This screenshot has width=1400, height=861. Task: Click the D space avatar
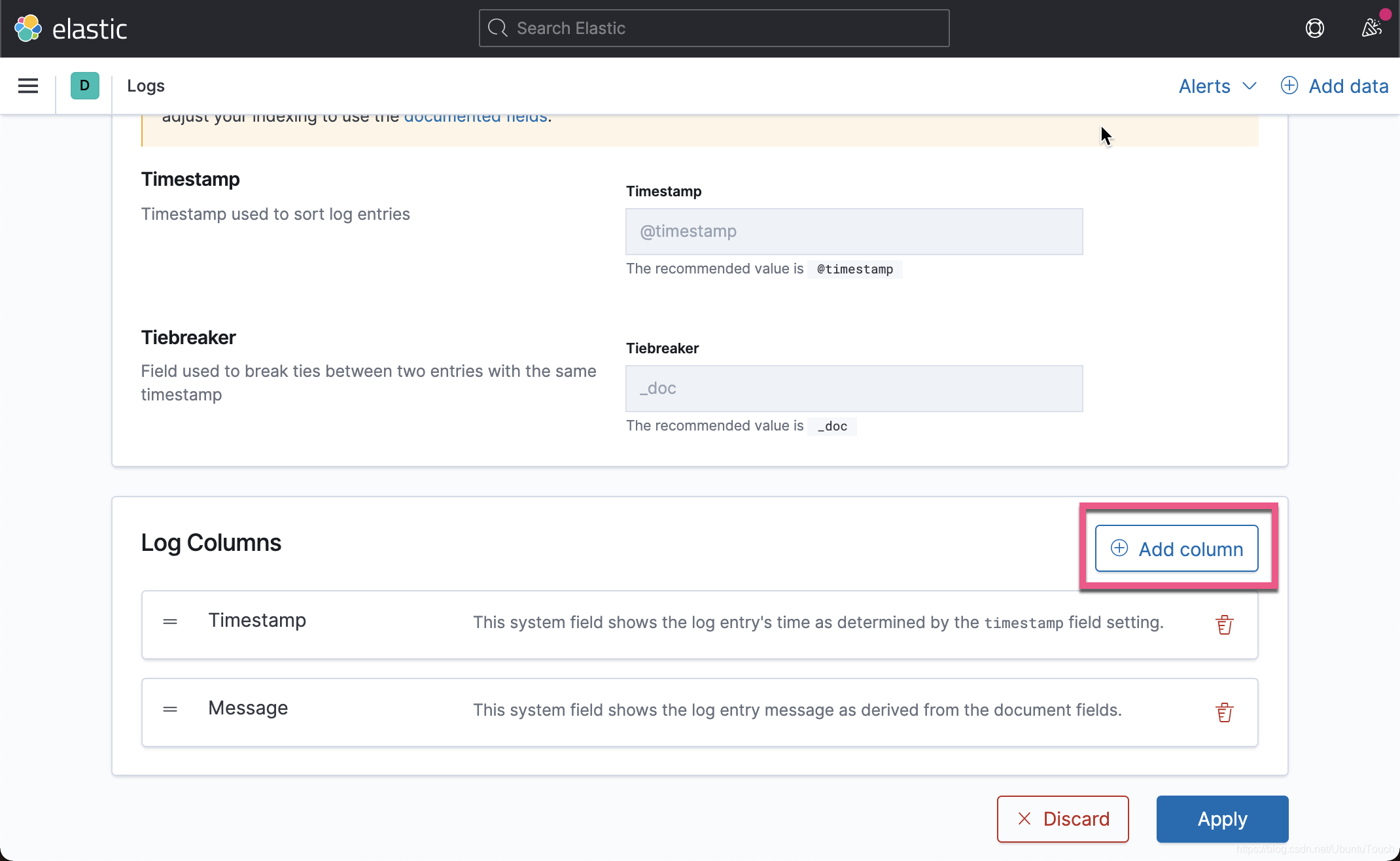84,86
